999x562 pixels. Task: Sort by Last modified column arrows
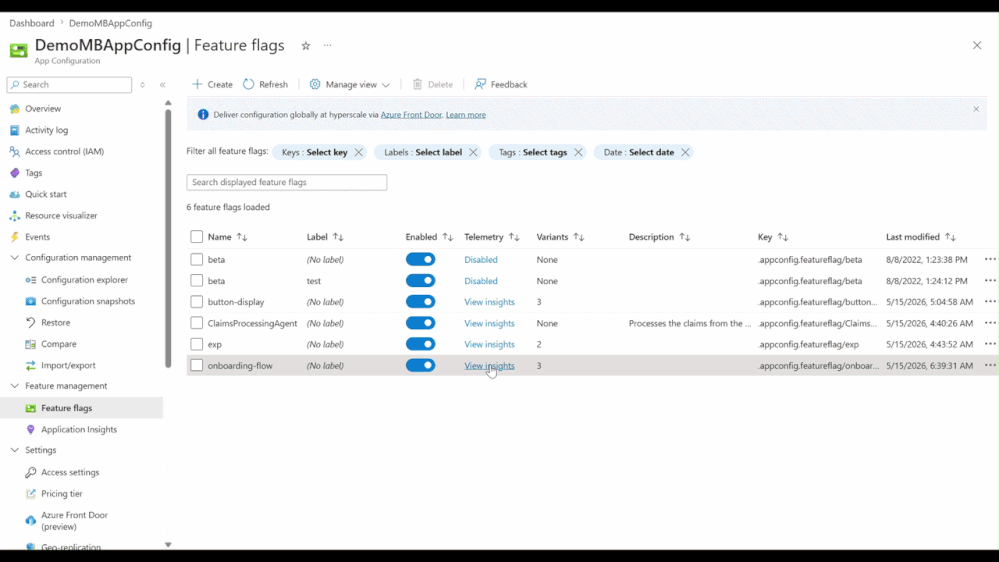(x=951, y=237)
